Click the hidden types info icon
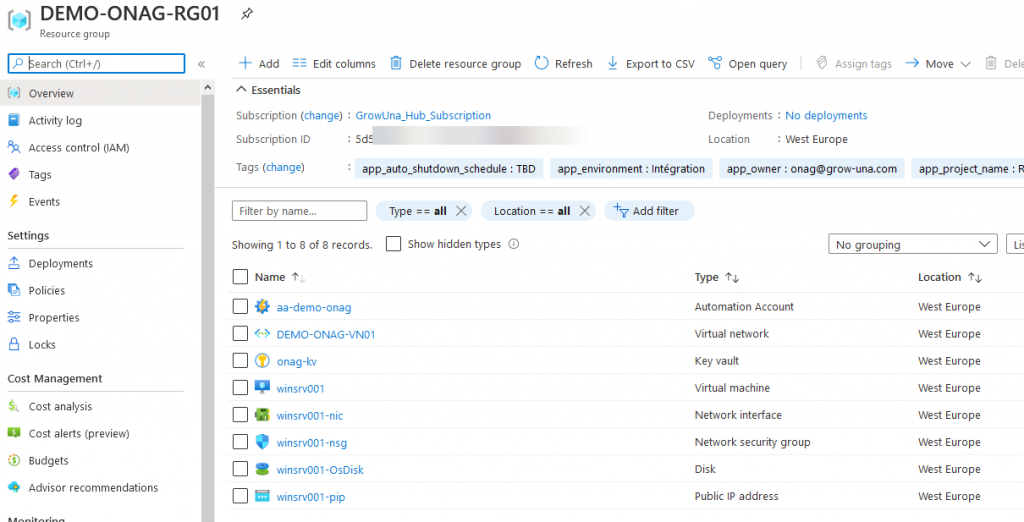Image resolution: width=1024 pixels, height=522 pixels. coord(513,244)
